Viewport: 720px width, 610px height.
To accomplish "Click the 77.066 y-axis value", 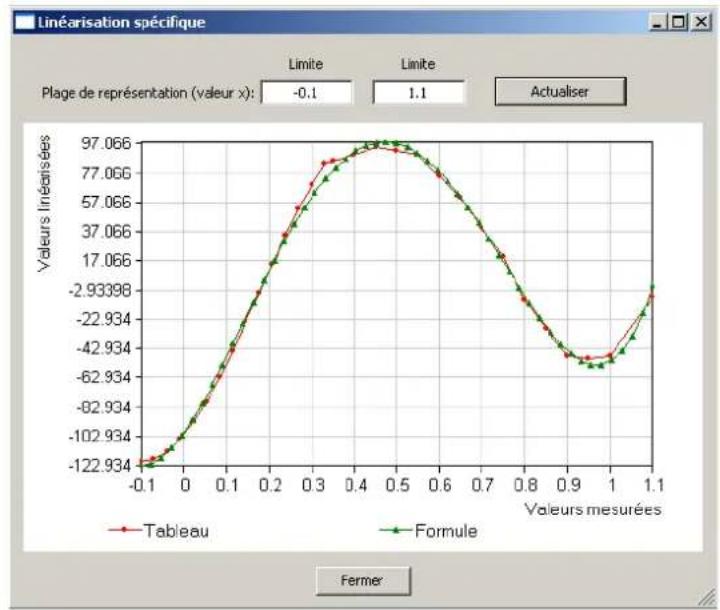I will point(106,173).
